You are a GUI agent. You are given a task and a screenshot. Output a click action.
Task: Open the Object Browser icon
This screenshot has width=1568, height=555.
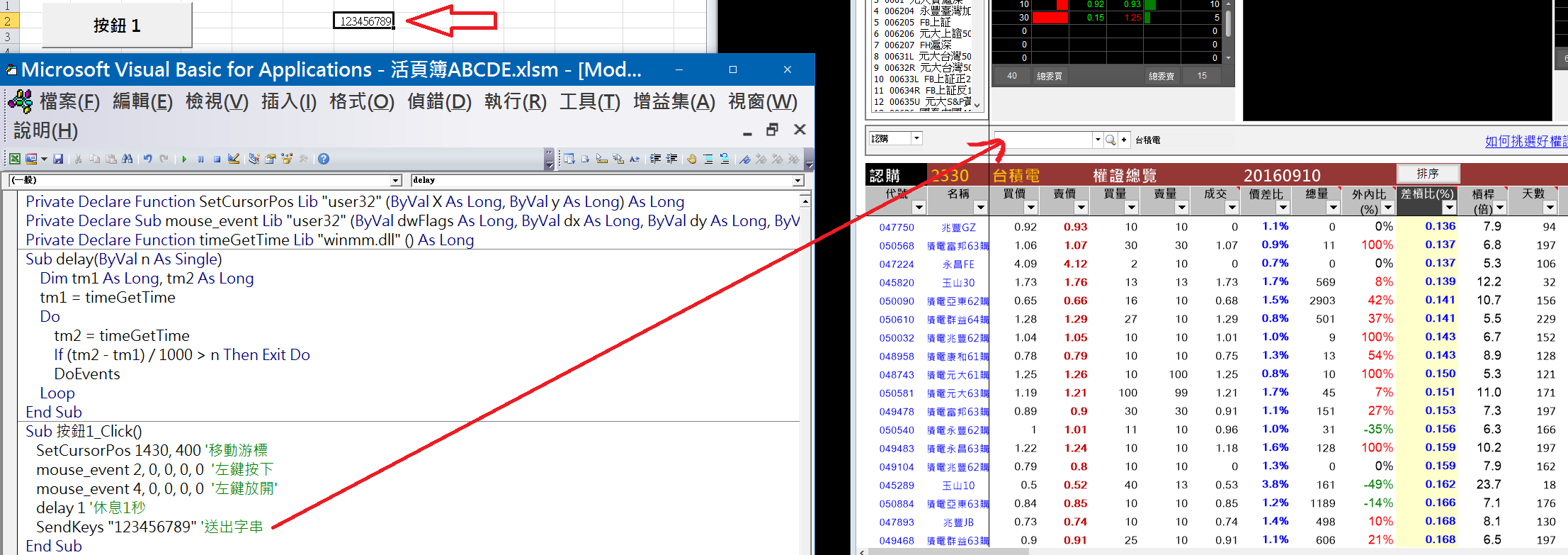click(286, 159)
